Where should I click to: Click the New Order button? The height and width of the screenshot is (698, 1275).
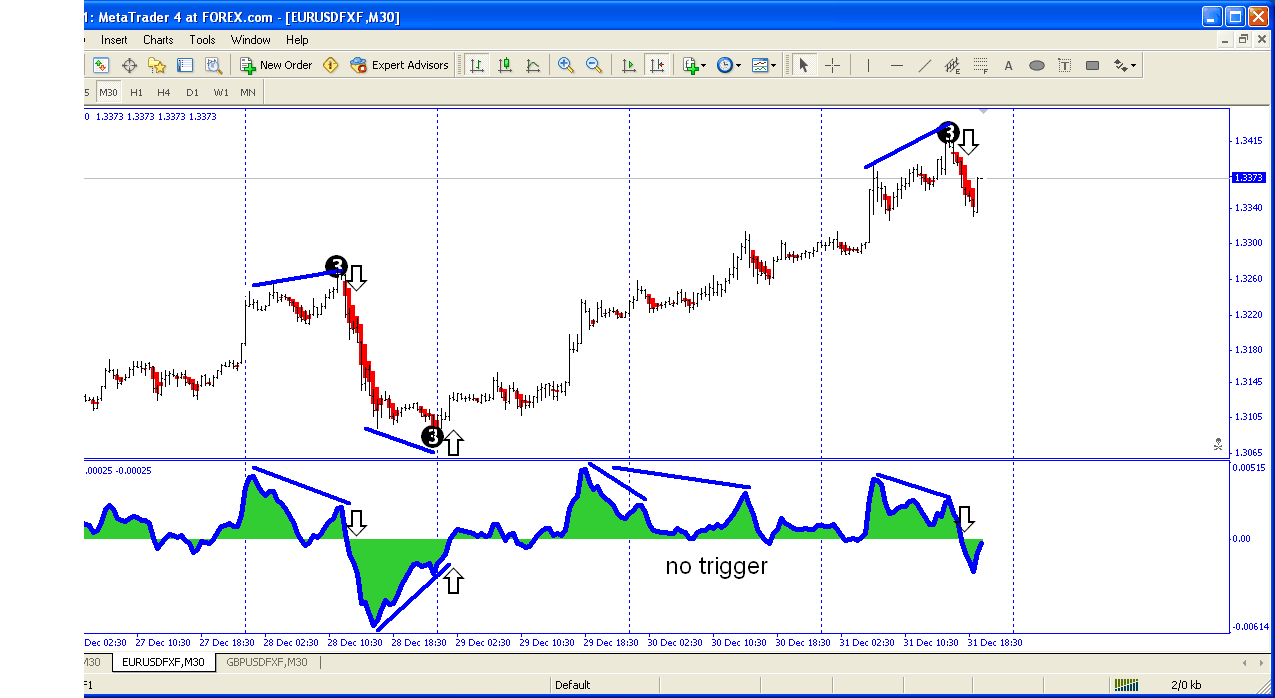276,65
